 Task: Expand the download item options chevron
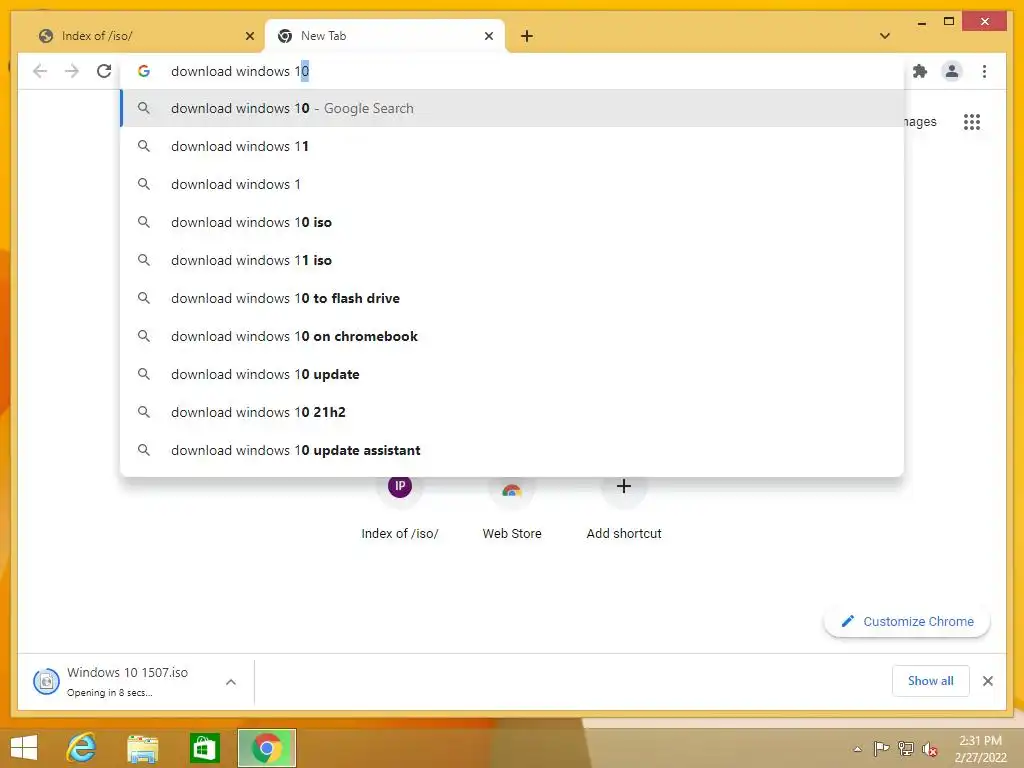231,682
